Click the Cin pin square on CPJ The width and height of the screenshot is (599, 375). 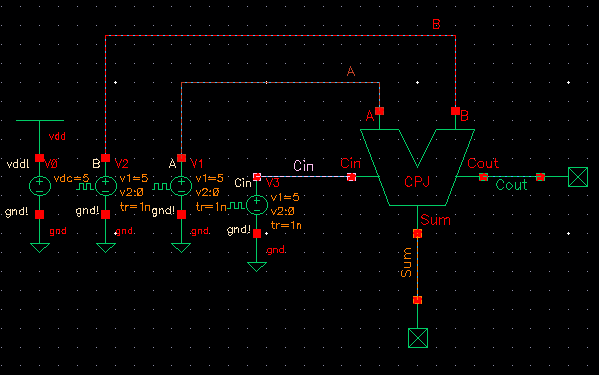click(351, 177)
